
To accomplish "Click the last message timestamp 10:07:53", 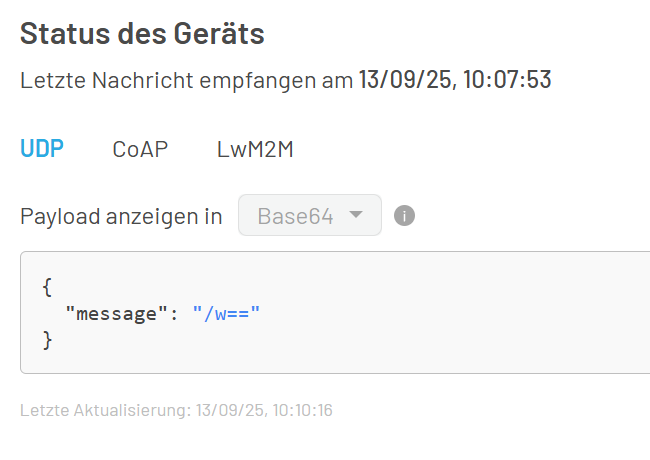I will point(507,79).
